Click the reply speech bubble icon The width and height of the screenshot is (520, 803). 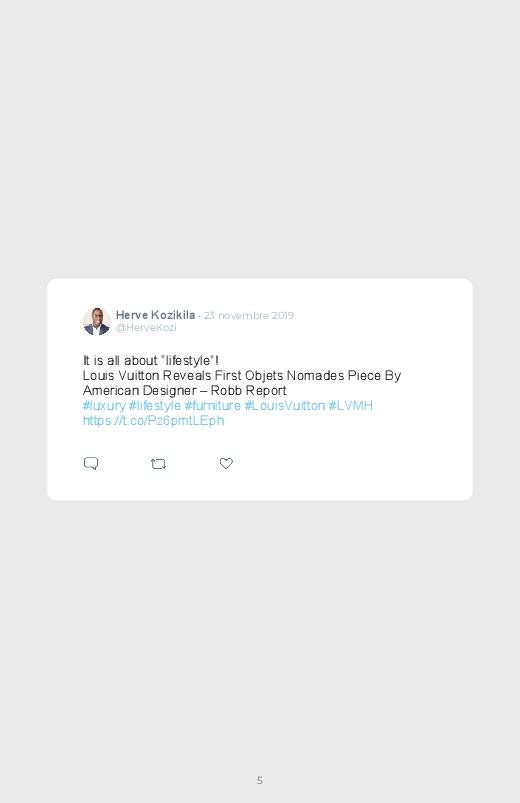click(91, 463)
